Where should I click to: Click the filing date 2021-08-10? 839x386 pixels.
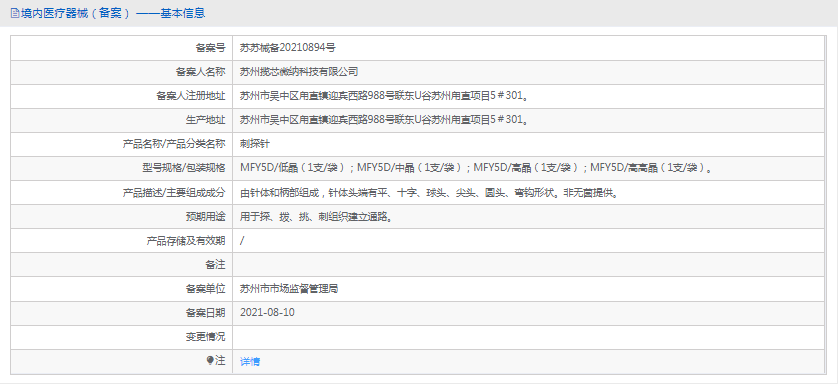pyautogui.click(x=268, y=313)
